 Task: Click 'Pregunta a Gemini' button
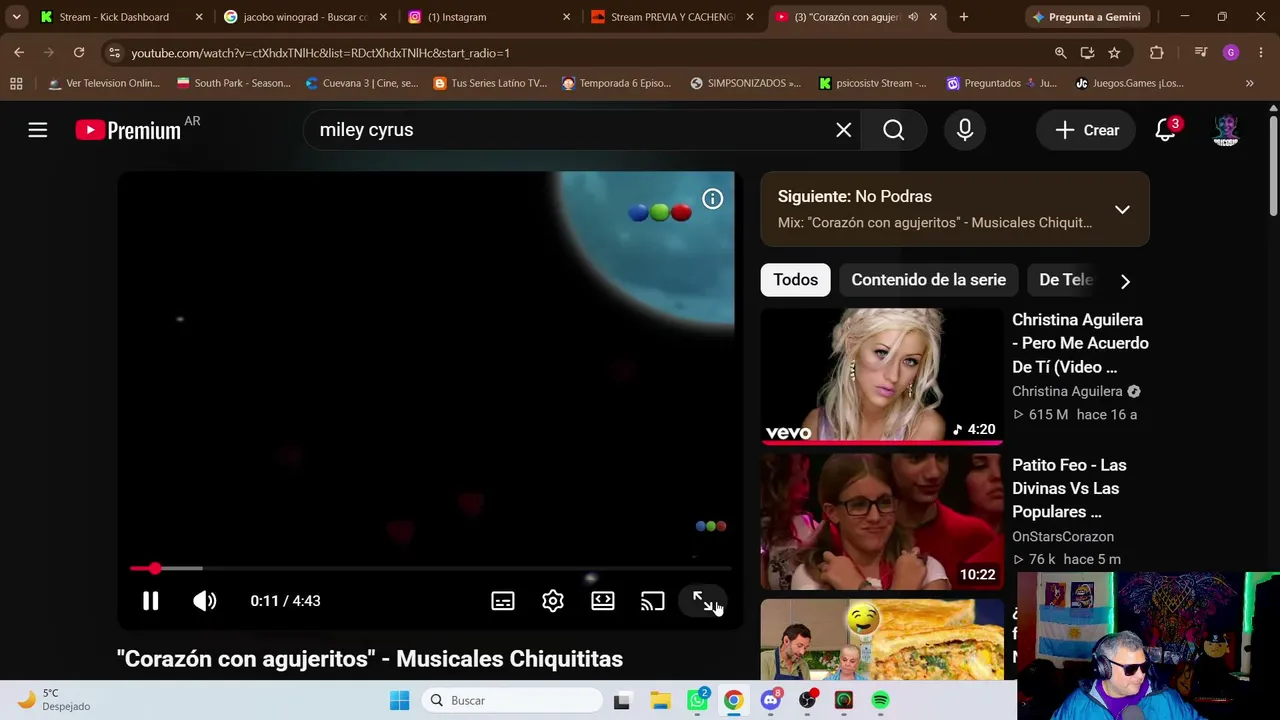click(x=1086, y=17)
